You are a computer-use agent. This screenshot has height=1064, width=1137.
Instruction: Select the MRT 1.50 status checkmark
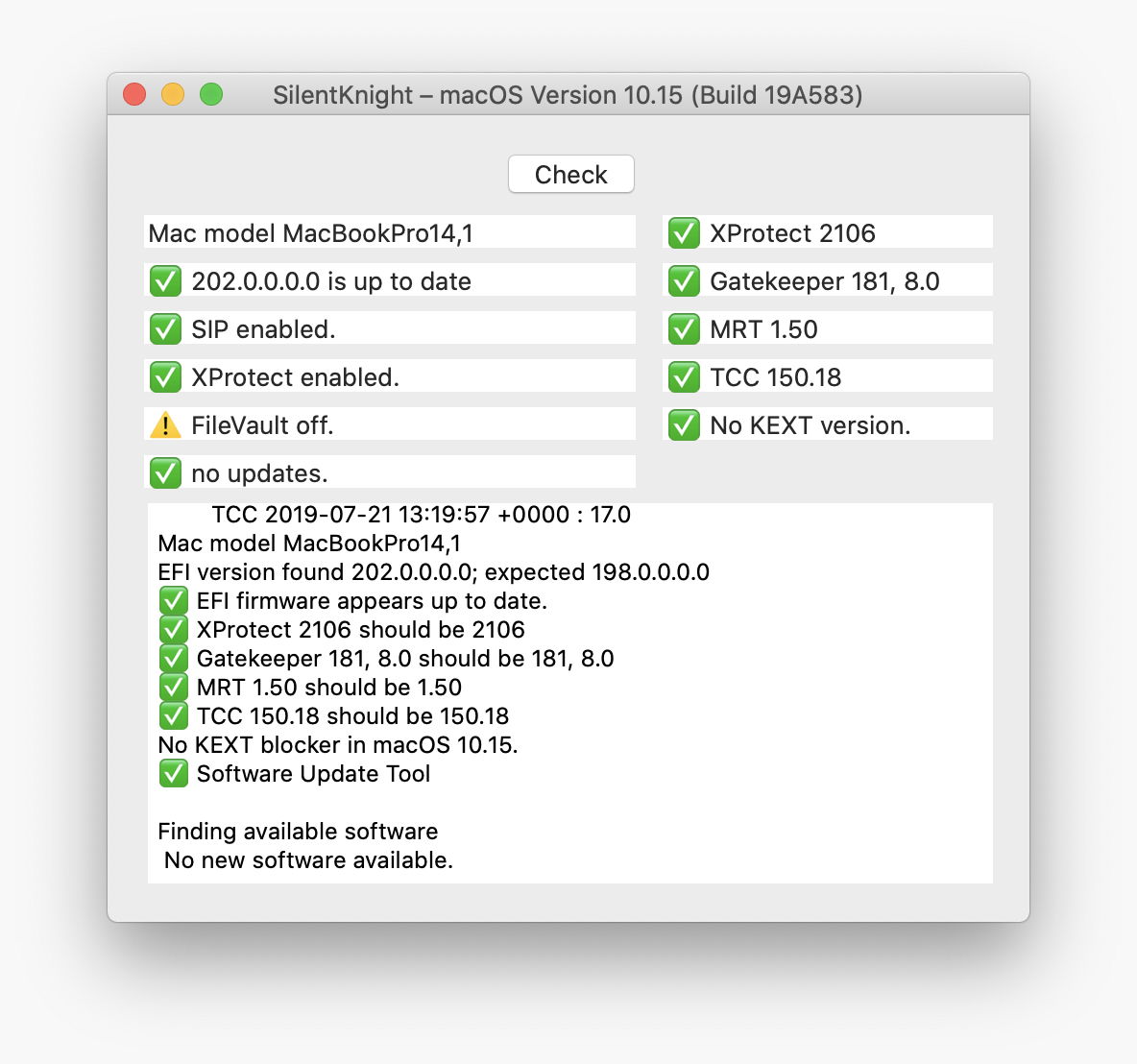click(x=684, y=329)
